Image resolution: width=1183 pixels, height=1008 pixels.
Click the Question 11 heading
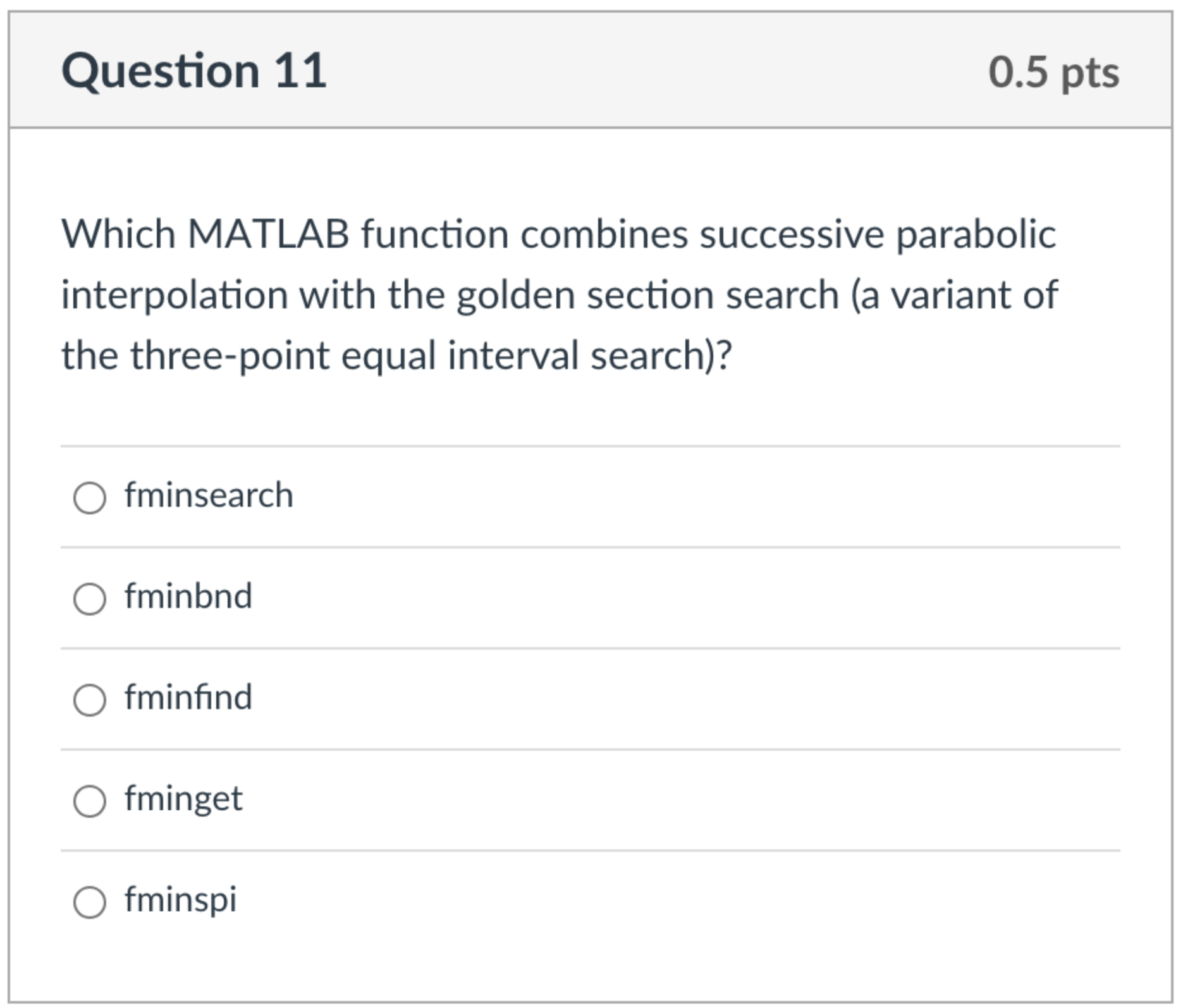click(194, 70)
